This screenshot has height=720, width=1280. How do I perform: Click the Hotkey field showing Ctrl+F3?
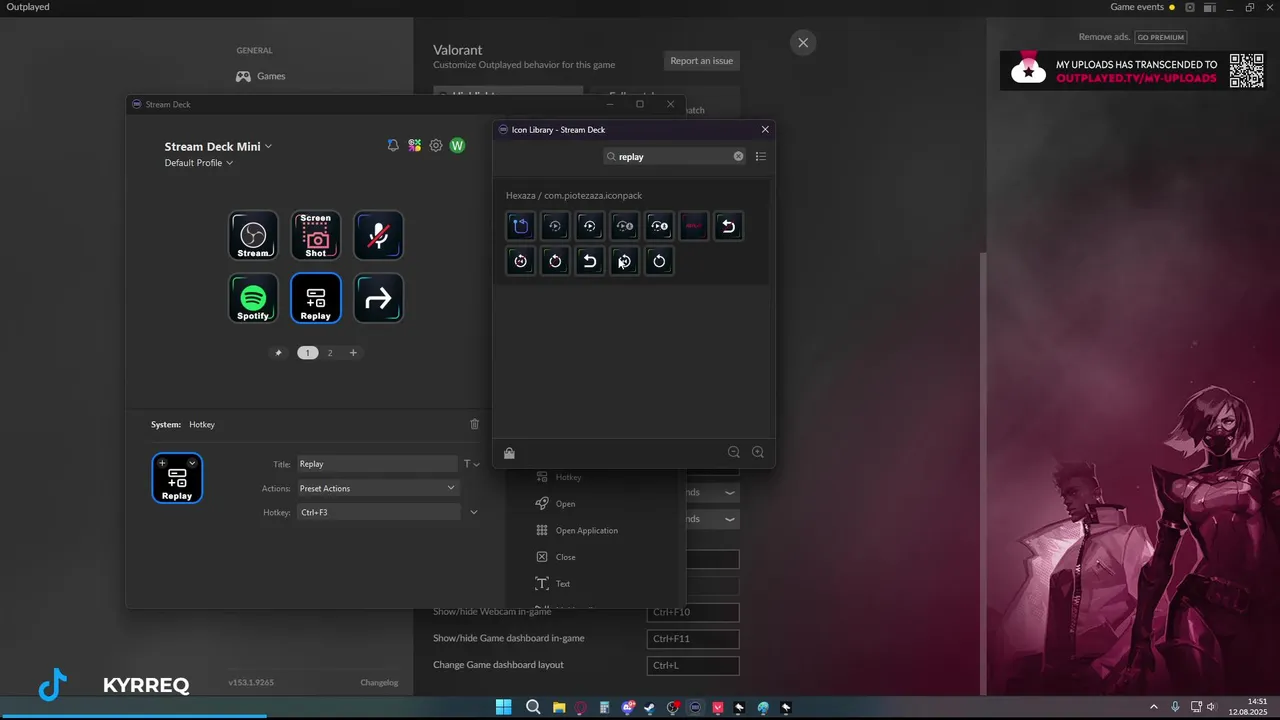coord(379,512)
